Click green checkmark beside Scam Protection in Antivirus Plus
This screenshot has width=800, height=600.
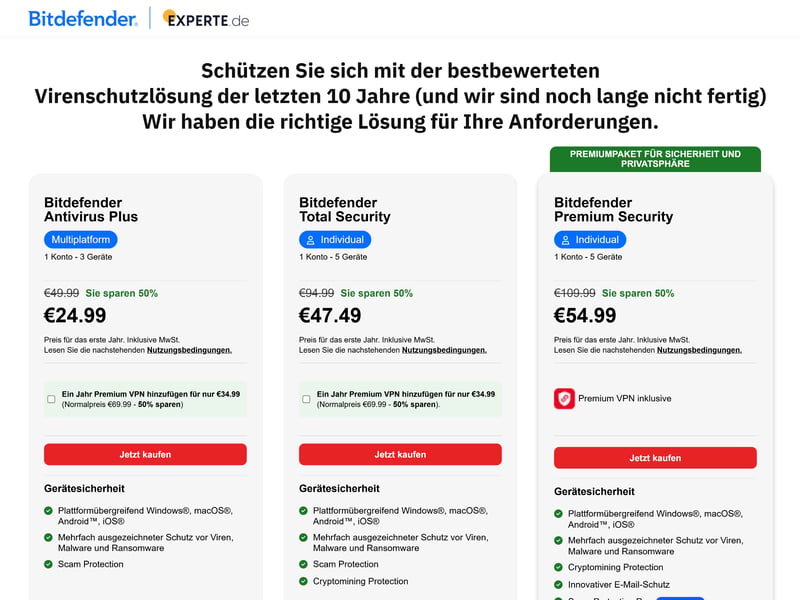[48, 564]
